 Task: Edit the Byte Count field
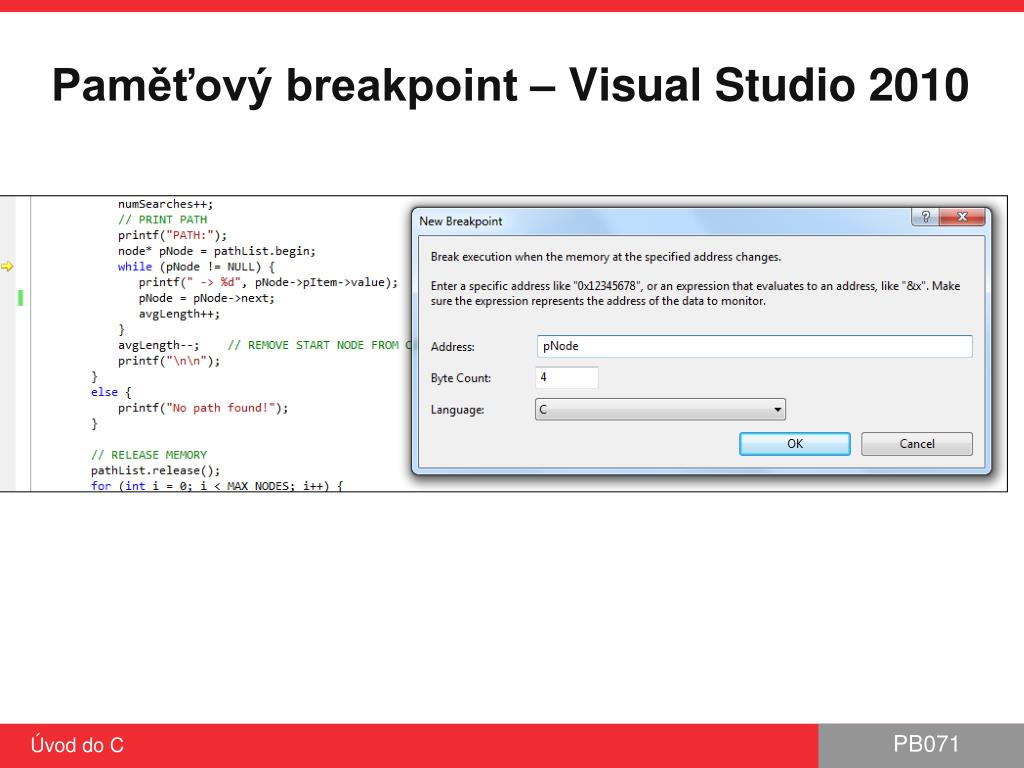(x=567, y=377)
